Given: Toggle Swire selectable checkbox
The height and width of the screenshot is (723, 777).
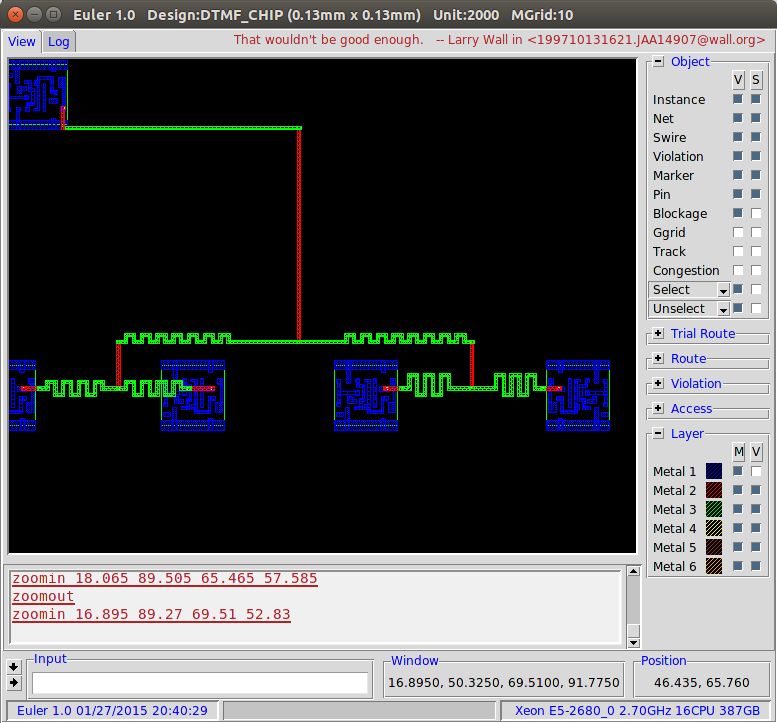Looking at the screenshot, I should 756,137.
